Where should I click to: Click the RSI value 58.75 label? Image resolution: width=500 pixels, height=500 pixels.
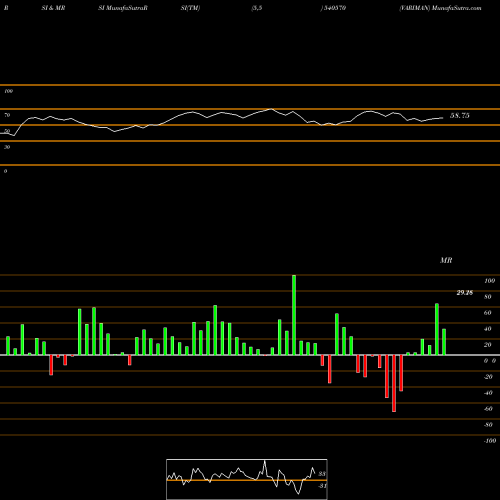click(x=460, y=116)
